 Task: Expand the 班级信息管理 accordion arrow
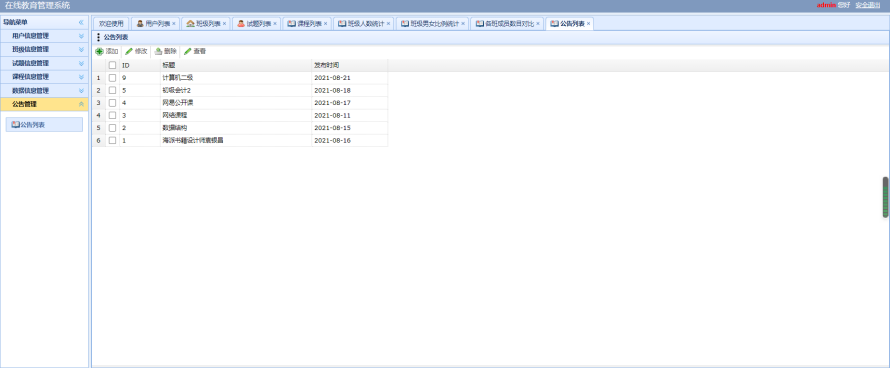(x=81, y=49)
